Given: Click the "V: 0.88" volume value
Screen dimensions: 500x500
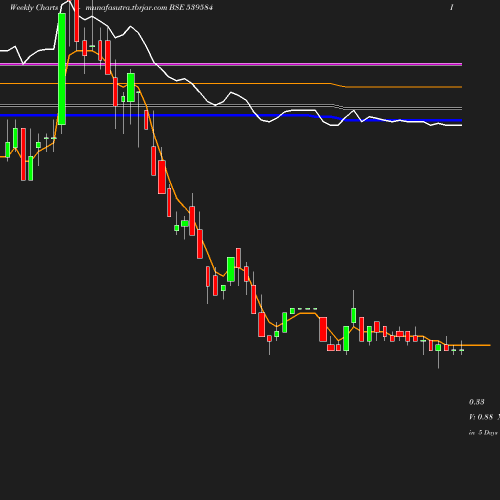Looking at the screenshot, I should click(x=481, y=417).
